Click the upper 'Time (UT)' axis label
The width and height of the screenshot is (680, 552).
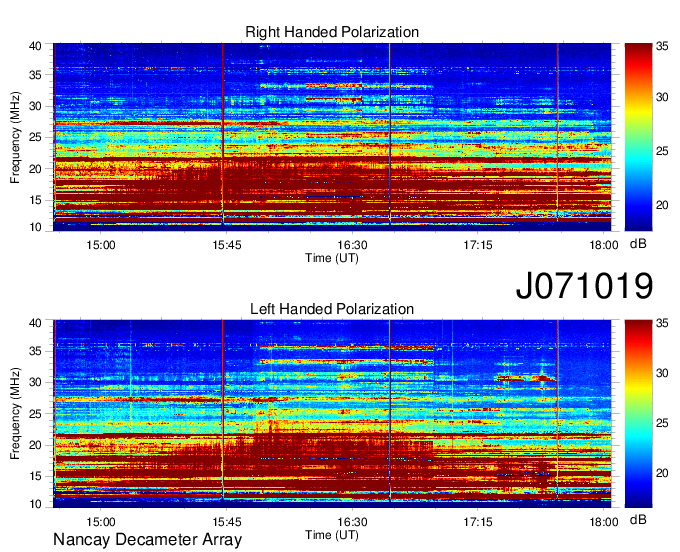pyautogui.click(x=332, y=258)
